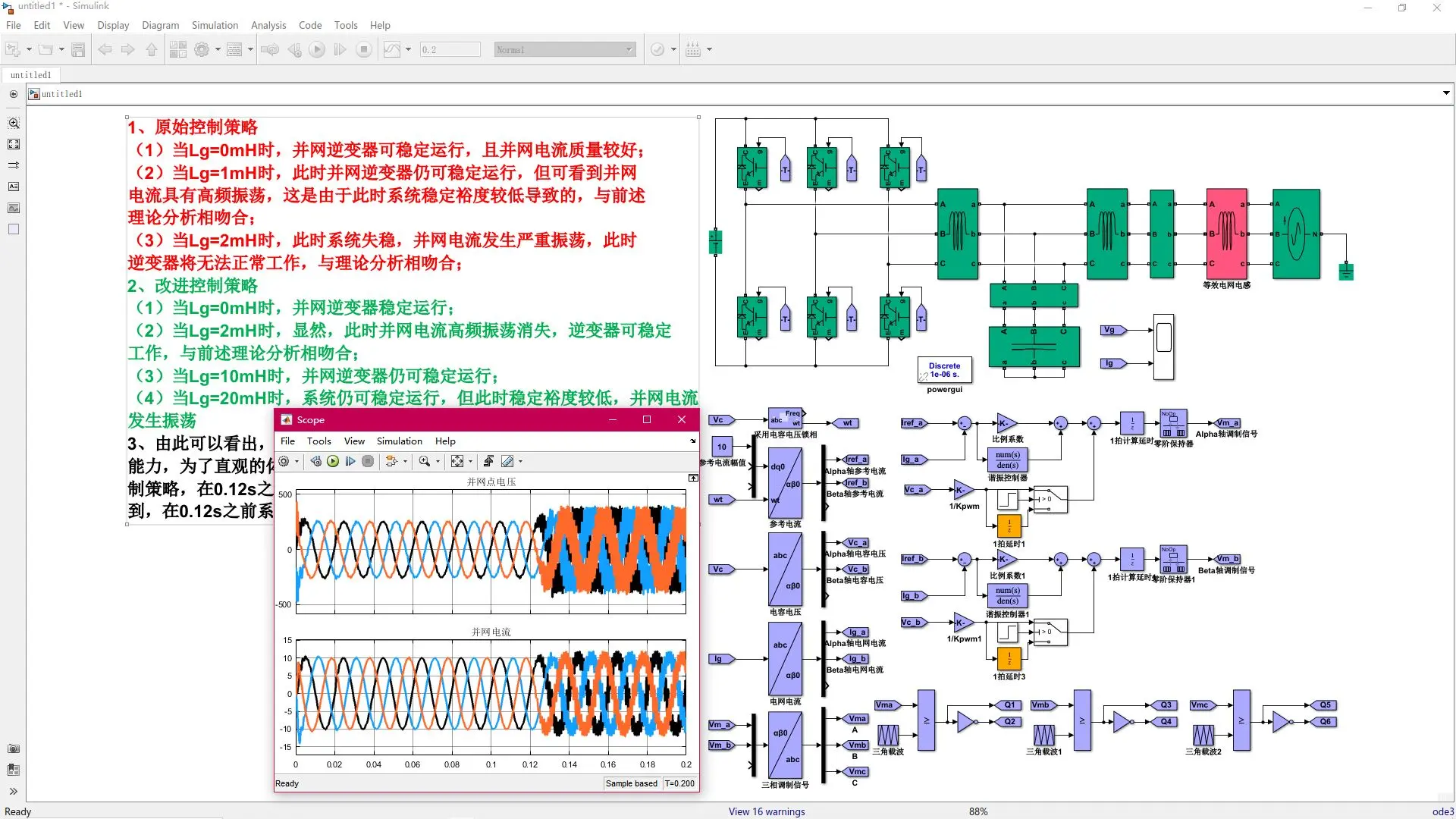1456x819 pixels.
Task: Step forward the Simulink simulation
Action: click(x=340, y=50)
